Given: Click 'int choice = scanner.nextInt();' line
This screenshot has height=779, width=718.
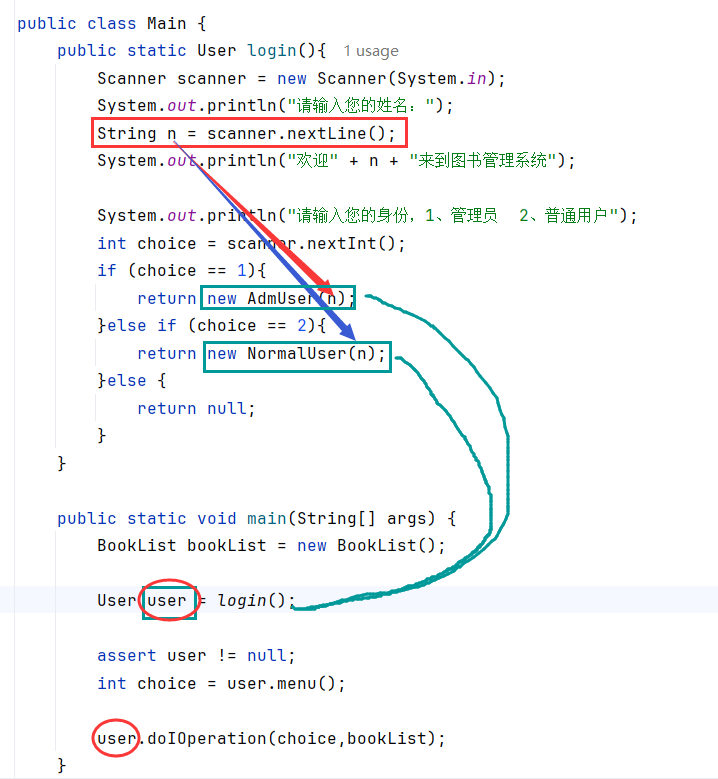Looking at the screenshot, I should (x=251, y=243).
